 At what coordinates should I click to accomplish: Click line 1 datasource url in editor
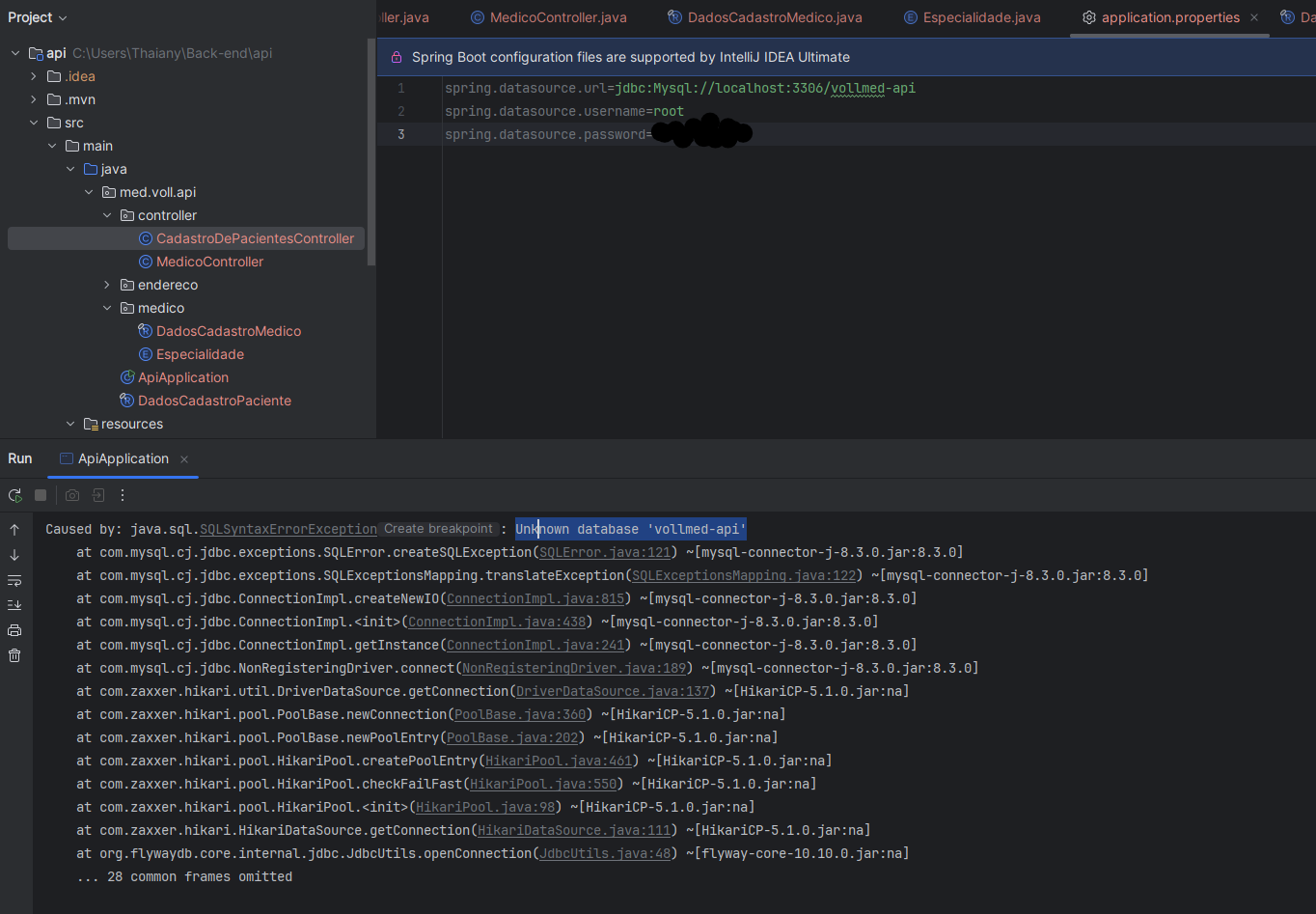click(x=680, y=88)
